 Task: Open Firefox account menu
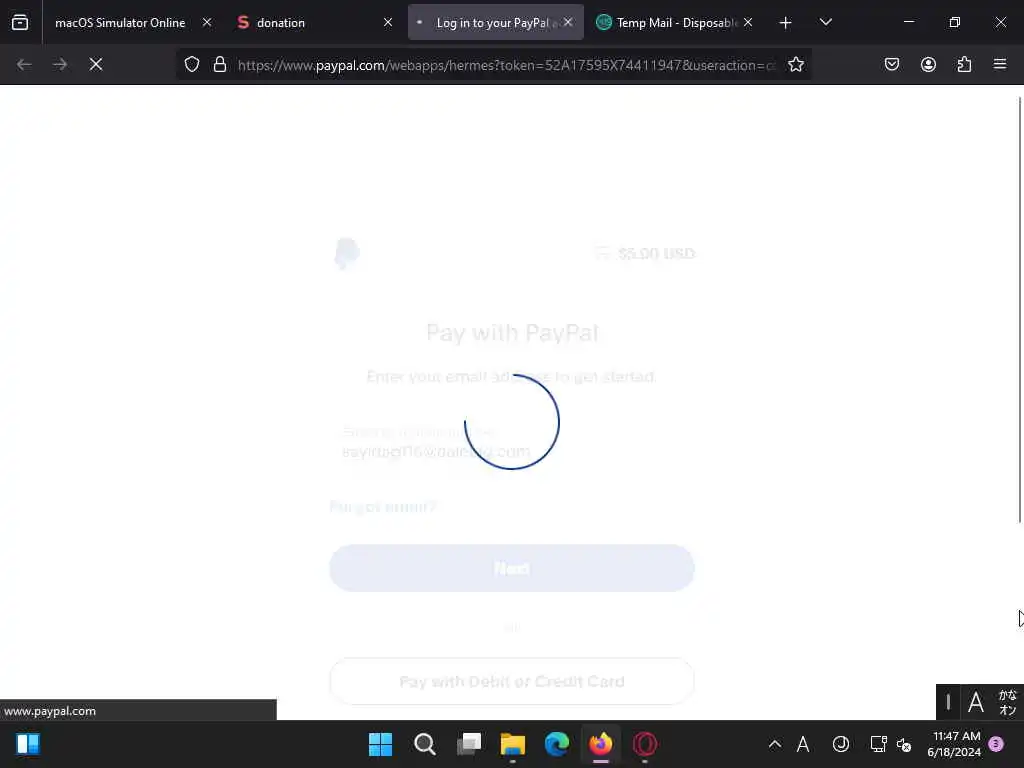tap(928, 64)
